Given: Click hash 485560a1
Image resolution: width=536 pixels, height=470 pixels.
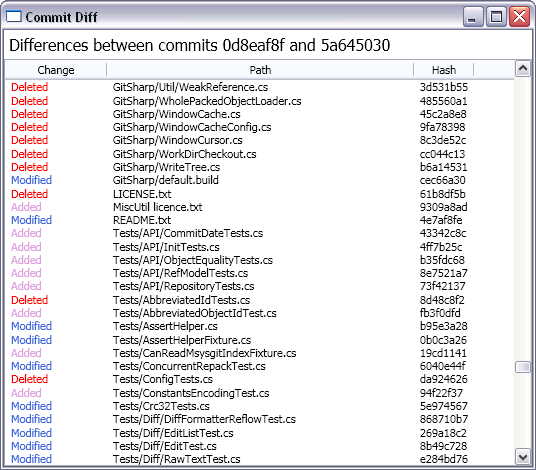Looking at the screenshot, I should click(443, 101).
